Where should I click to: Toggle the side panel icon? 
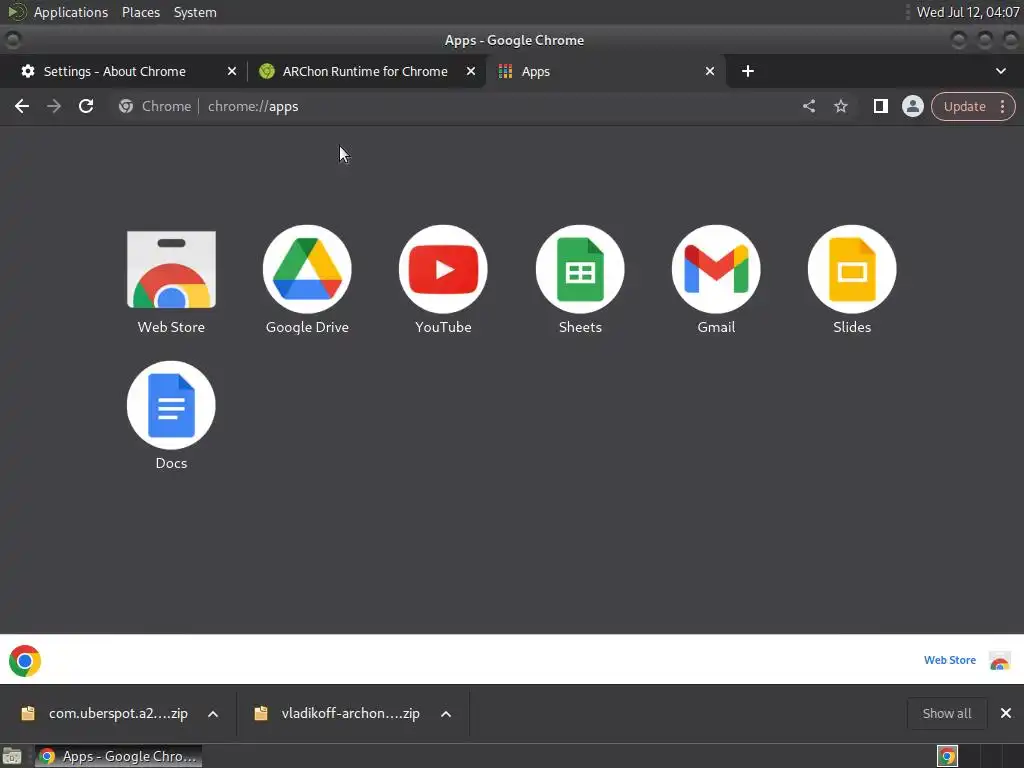pos(880,106)
